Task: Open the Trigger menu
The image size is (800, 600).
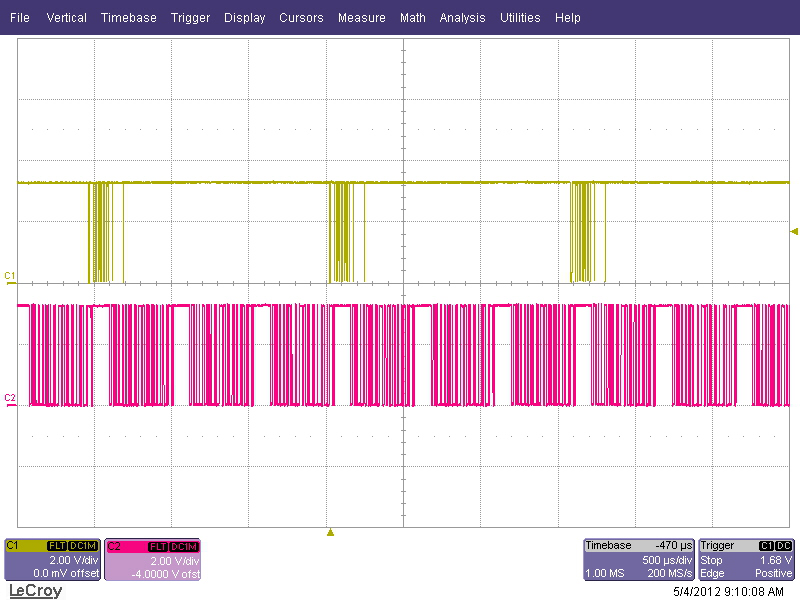Action: point(190,17)
